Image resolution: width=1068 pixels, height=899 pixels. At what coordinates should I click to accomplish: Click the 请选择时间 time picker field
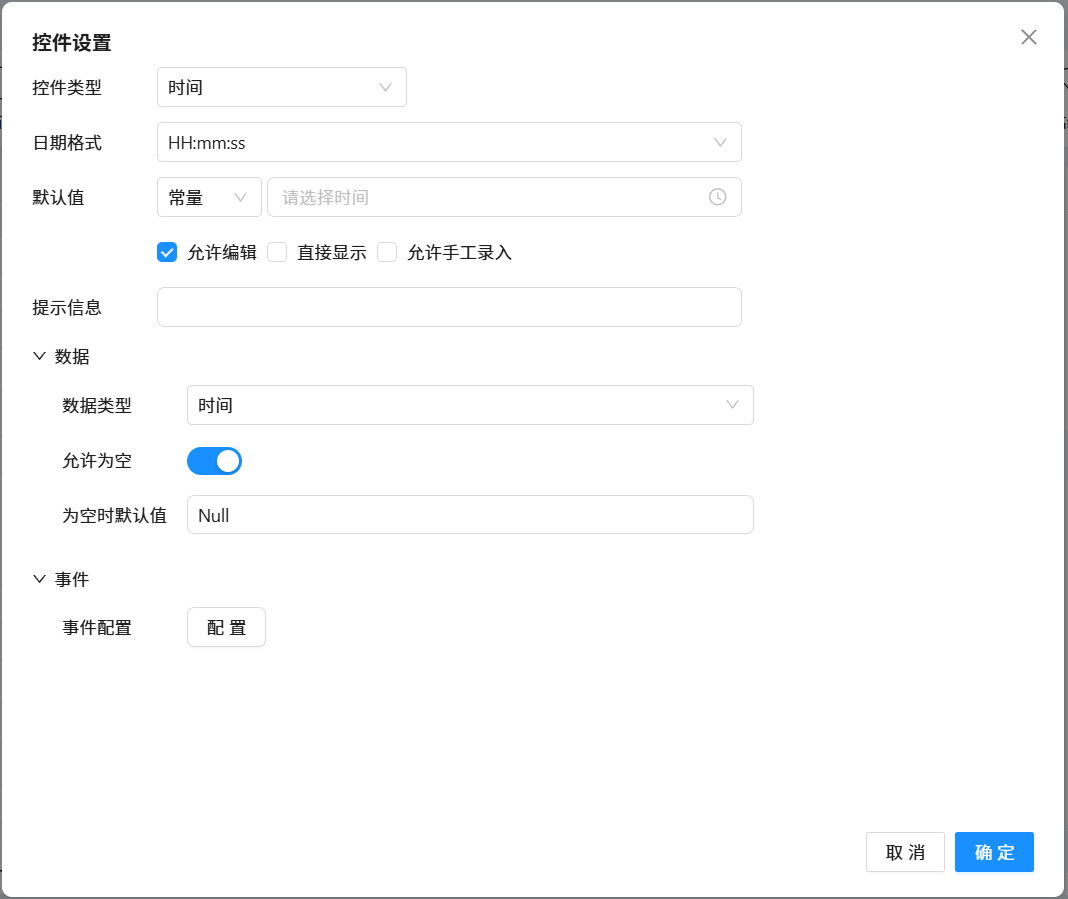[x=504, y=198]
